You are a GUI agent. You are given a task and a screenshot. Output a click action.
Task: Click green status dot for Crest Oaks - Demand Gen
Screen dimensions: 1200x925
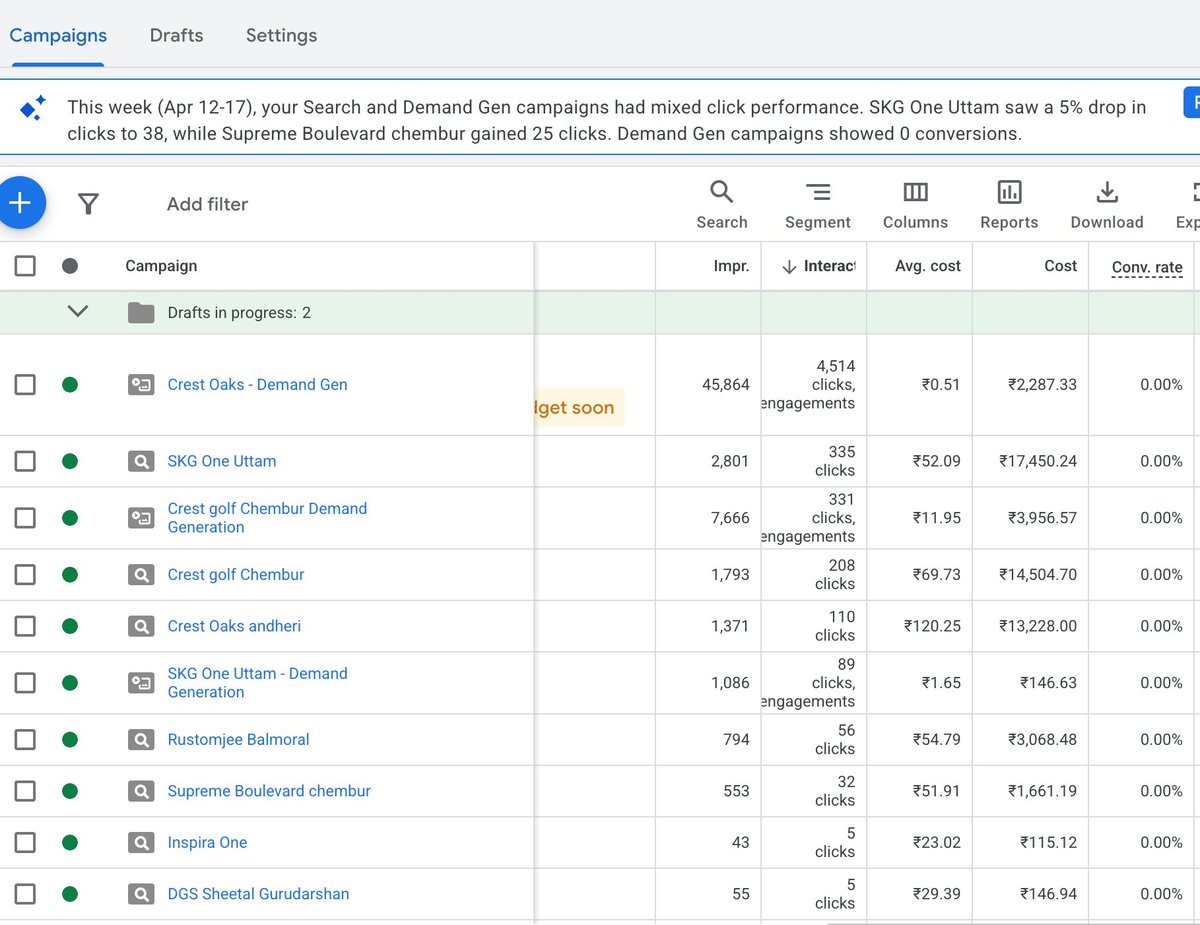tap(70, 384)
